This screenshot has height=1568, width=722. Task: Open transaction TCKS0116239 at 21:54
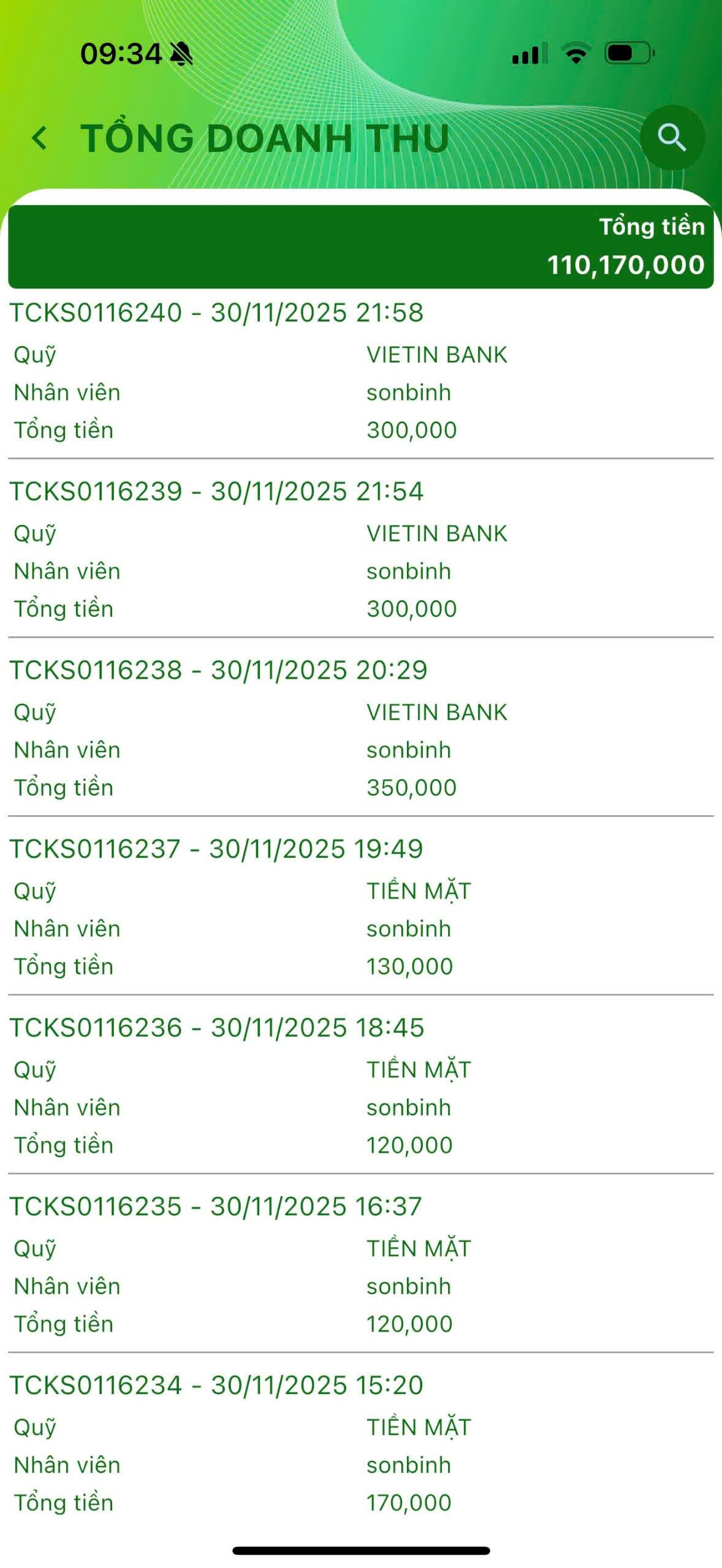click(x=216, y=491)
